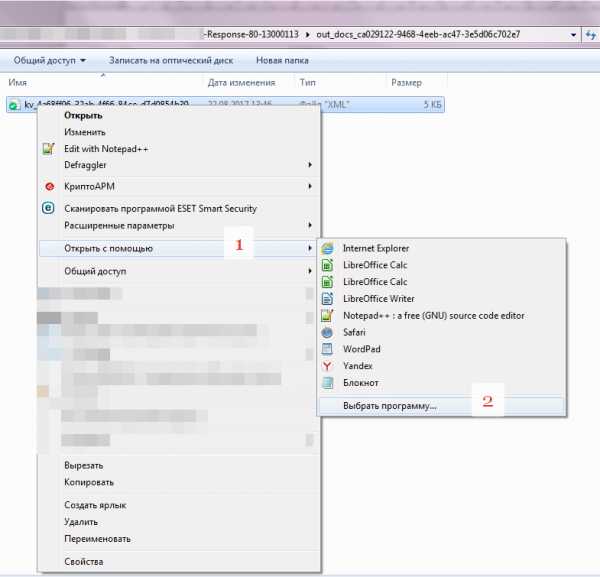Click the КриптоАРМ red icon
The height and width of the screenshot is (577, 600).
(x=47, y=186)
